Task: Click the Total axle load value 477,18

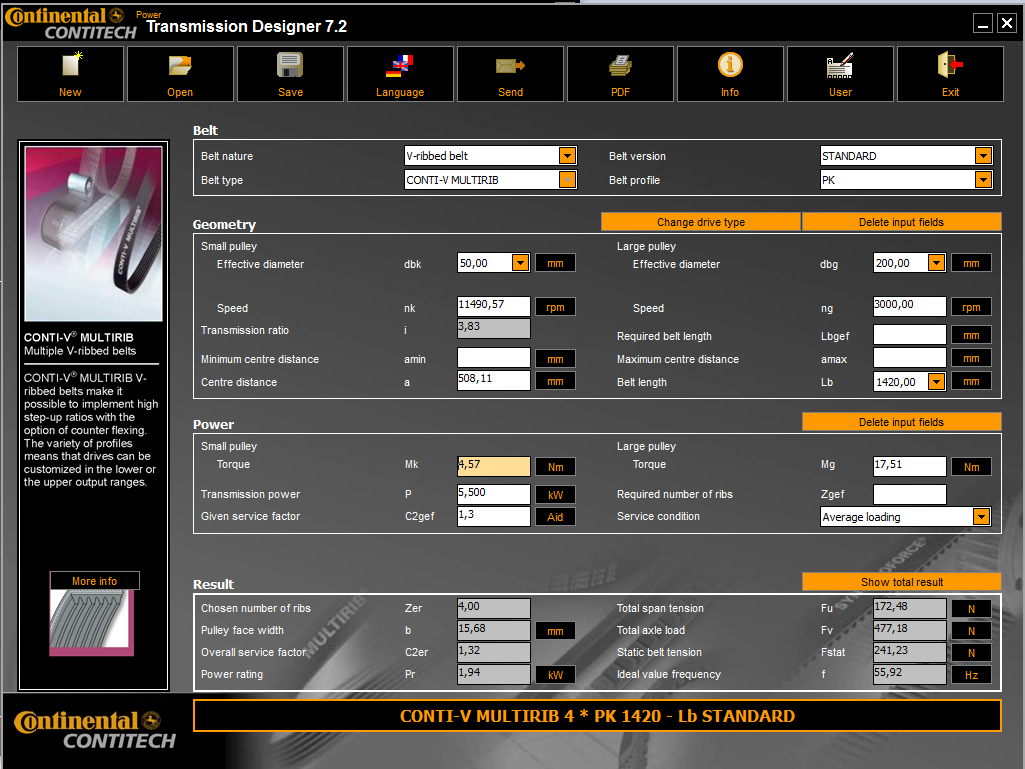Action: point(909,630)
